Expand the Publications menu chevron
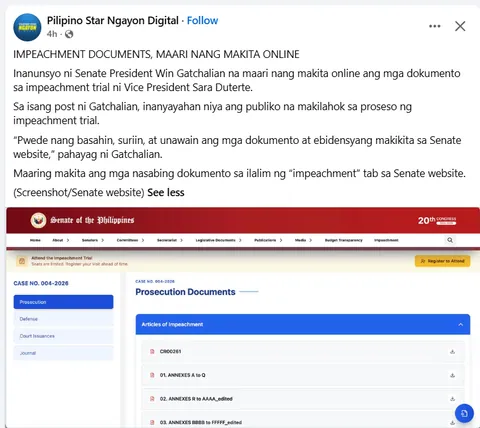 [x=281, y=240]
